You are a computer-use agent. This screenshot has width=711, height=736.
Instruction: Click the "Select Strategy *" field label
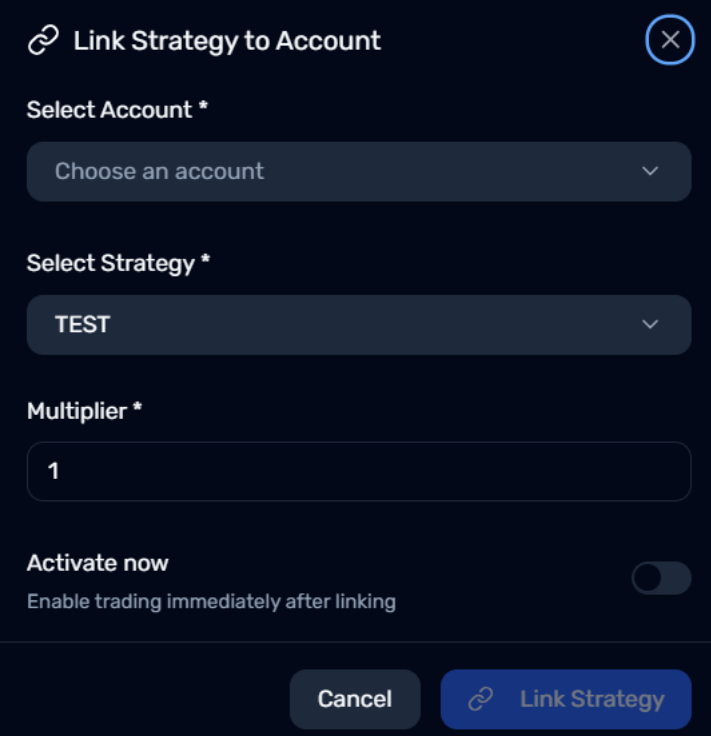pyautogui.click(x=119, y=264)
